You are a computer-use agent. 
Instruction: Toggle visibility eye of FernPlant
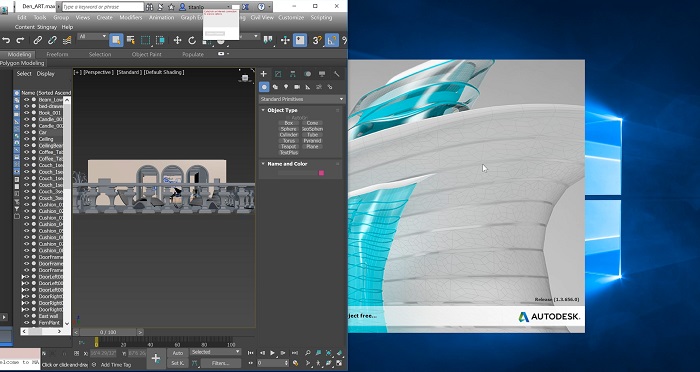click(x=26, y=322)
